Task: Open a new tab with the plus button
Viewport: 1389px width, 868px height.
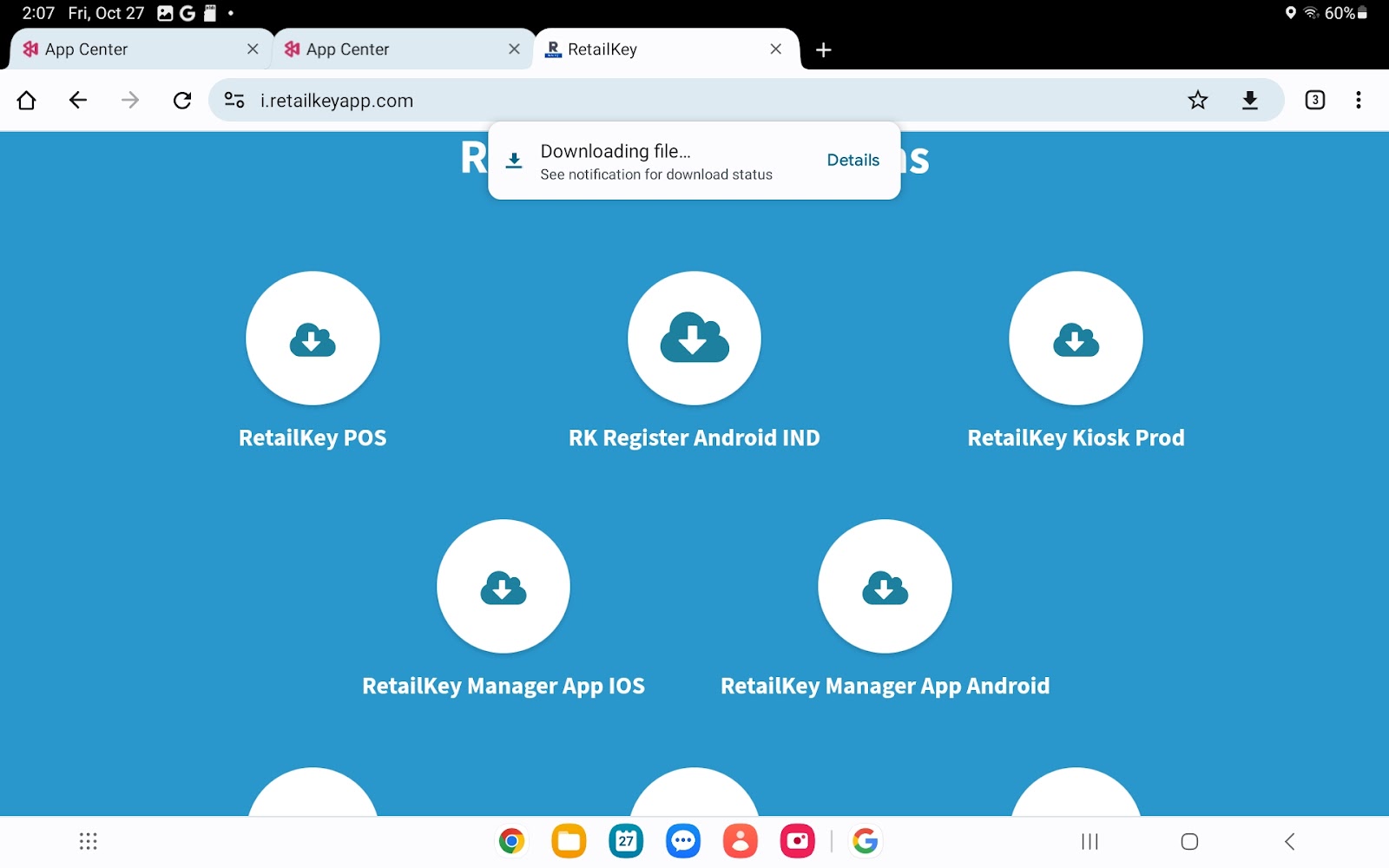Action: (x=822, y=49)
